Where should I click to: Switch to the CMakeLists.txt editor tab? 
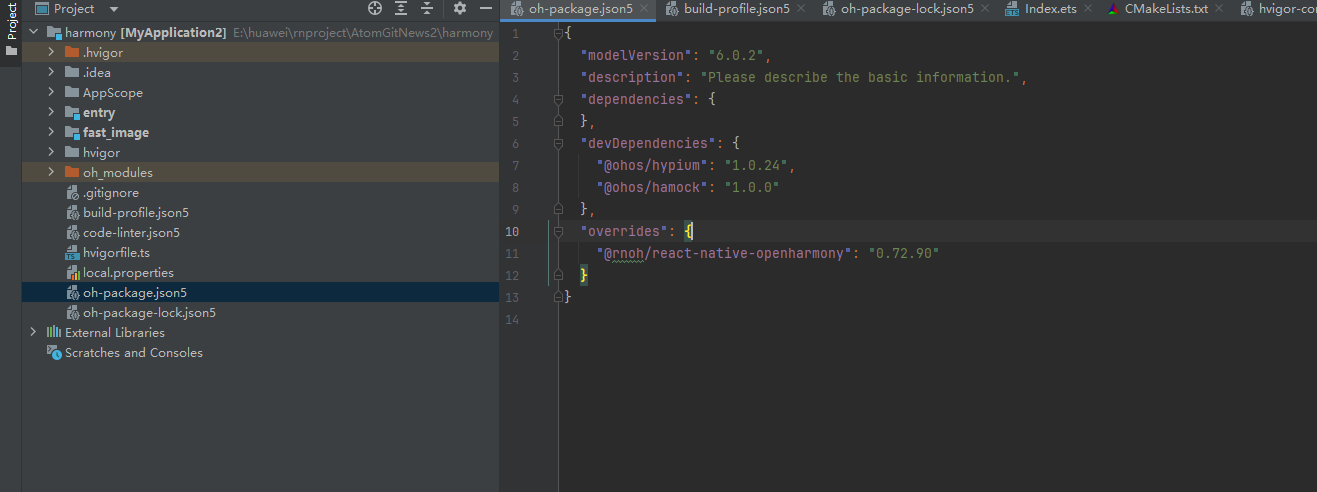click(x=1166, y=9)
